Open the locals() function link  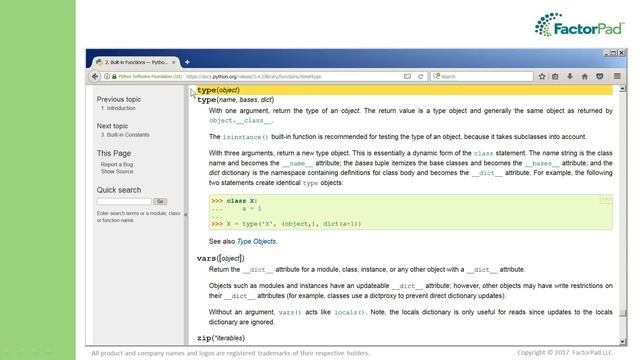point(349,312)
